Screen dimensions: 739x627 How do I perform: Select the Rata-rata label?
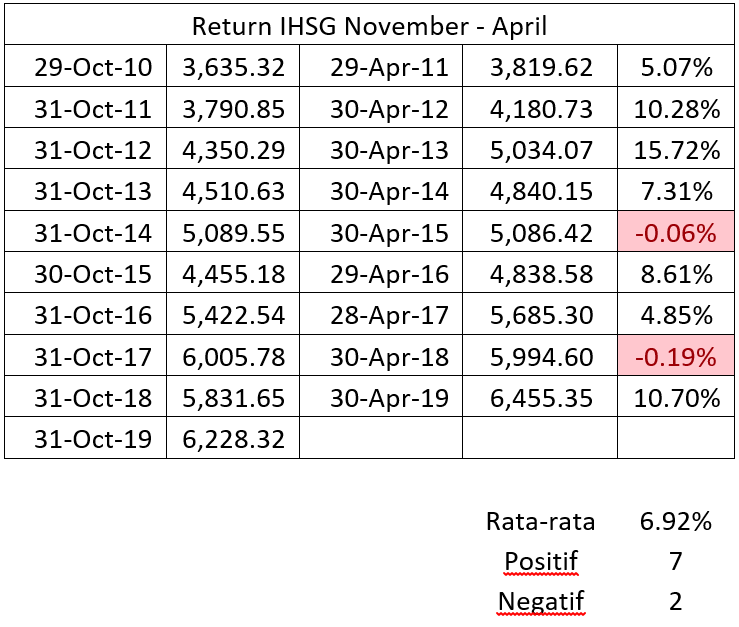[540, 521]
